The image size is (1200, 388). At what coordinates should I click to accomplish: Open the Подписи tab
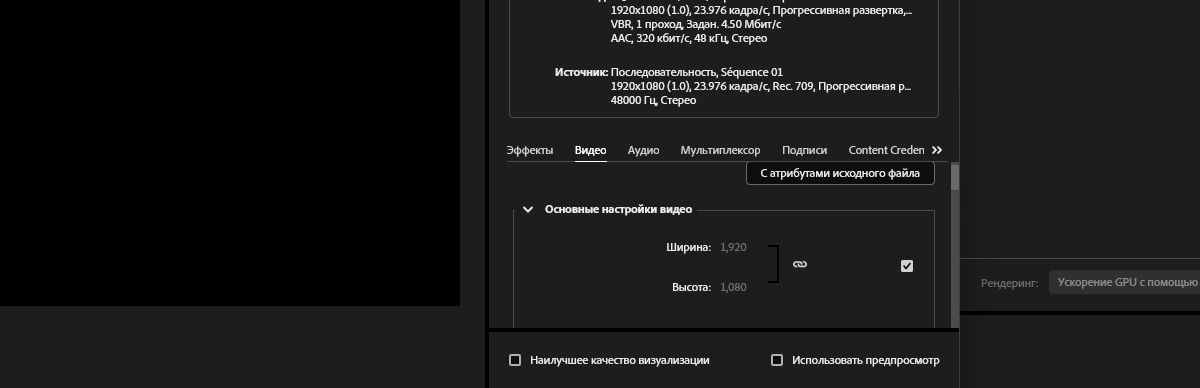(804, 150)
